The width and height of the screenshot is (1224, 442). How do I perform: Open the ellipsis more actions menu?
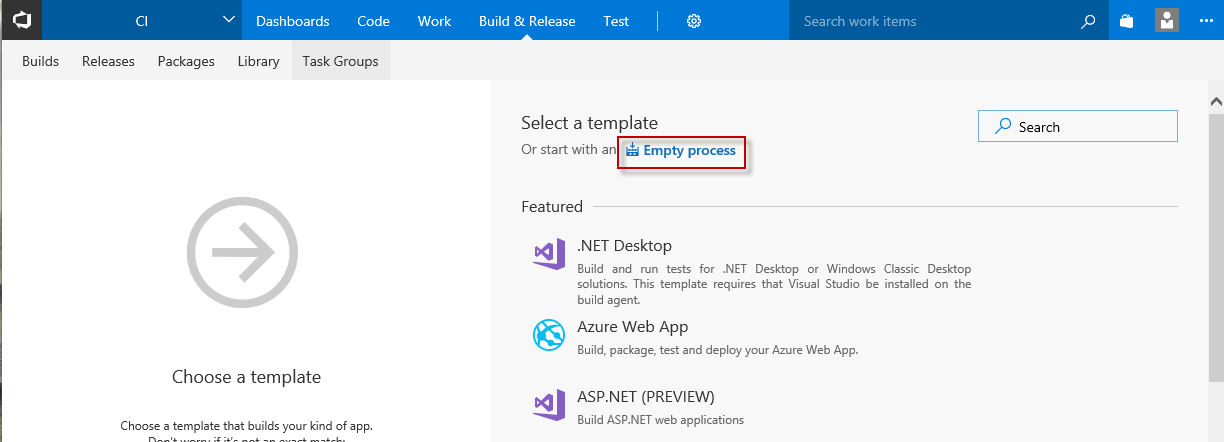point(1205,21)
